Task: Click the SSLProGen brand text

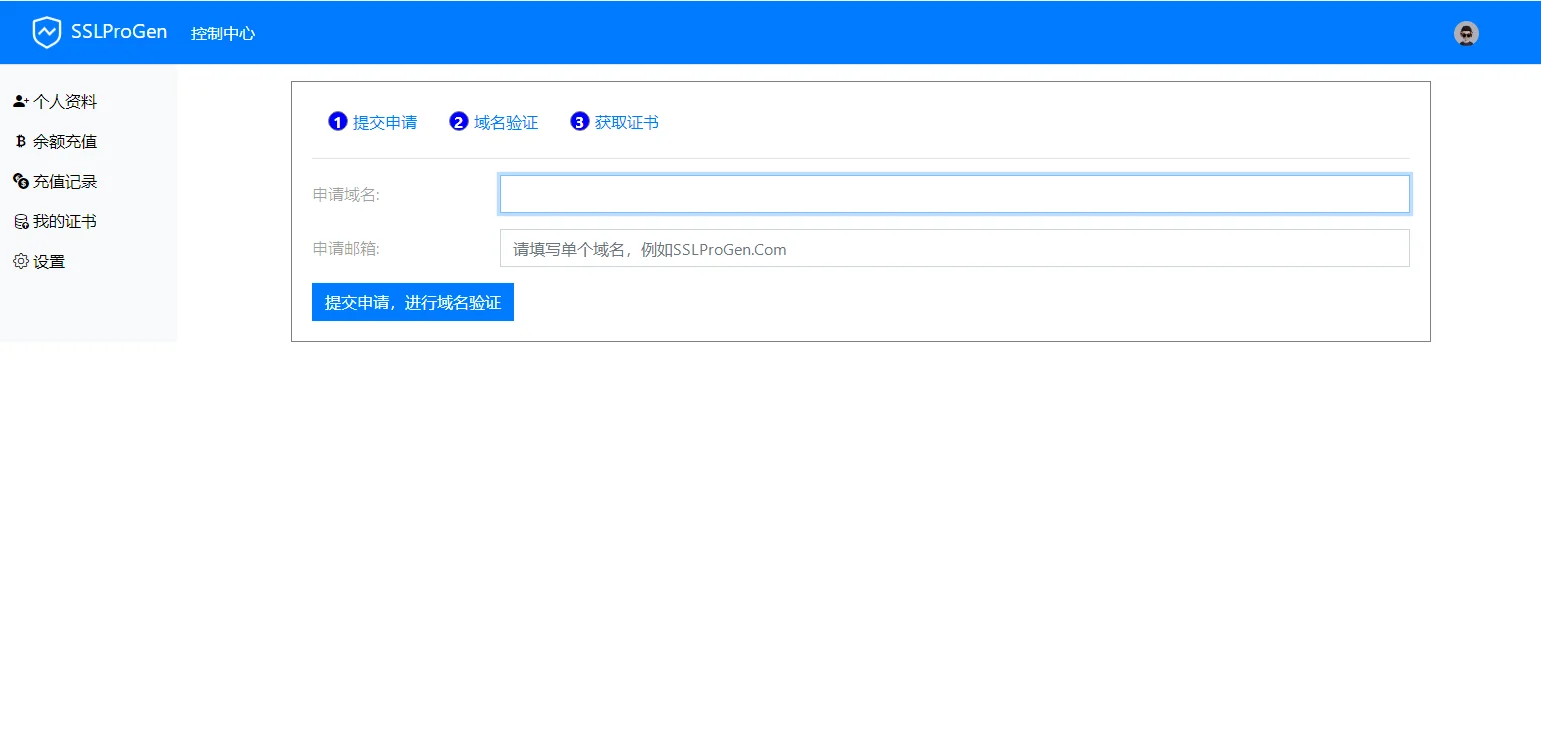Action: tap(120, 31)
